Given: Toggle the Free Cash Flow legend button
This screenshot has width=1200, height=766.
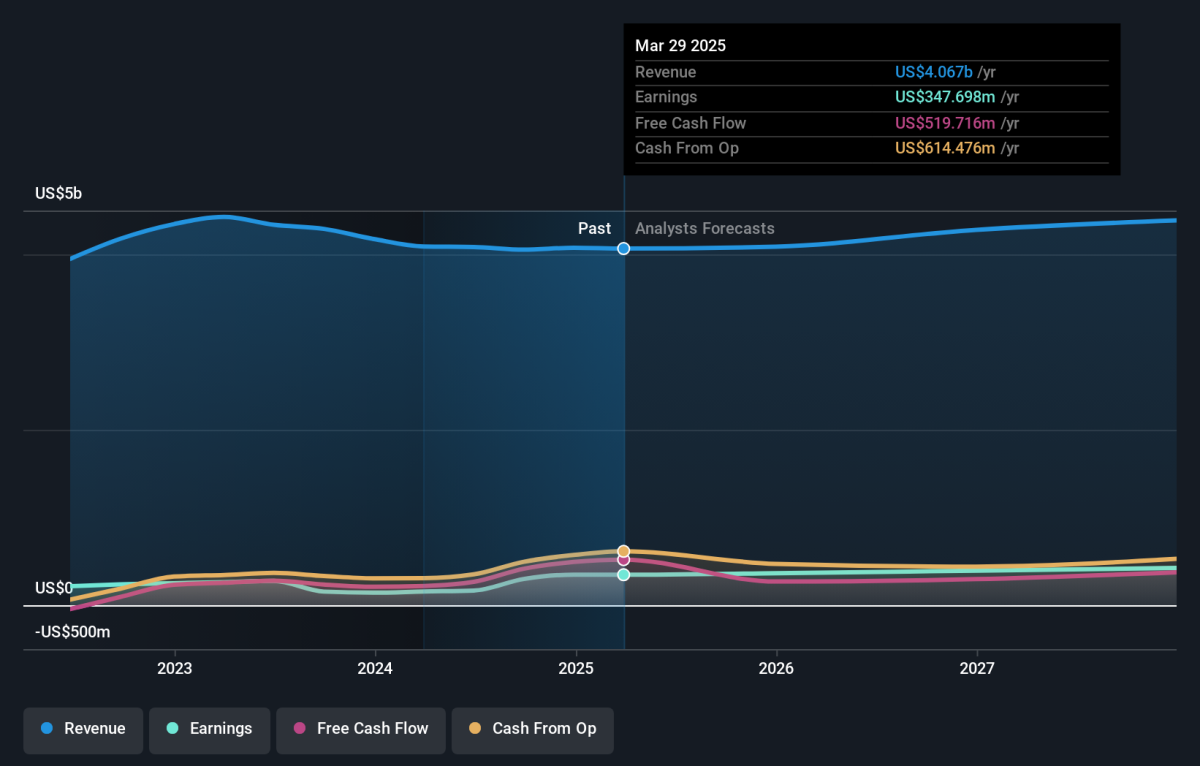Looking at the screenshot, I should pyautogui.click(x=361, y=729).
